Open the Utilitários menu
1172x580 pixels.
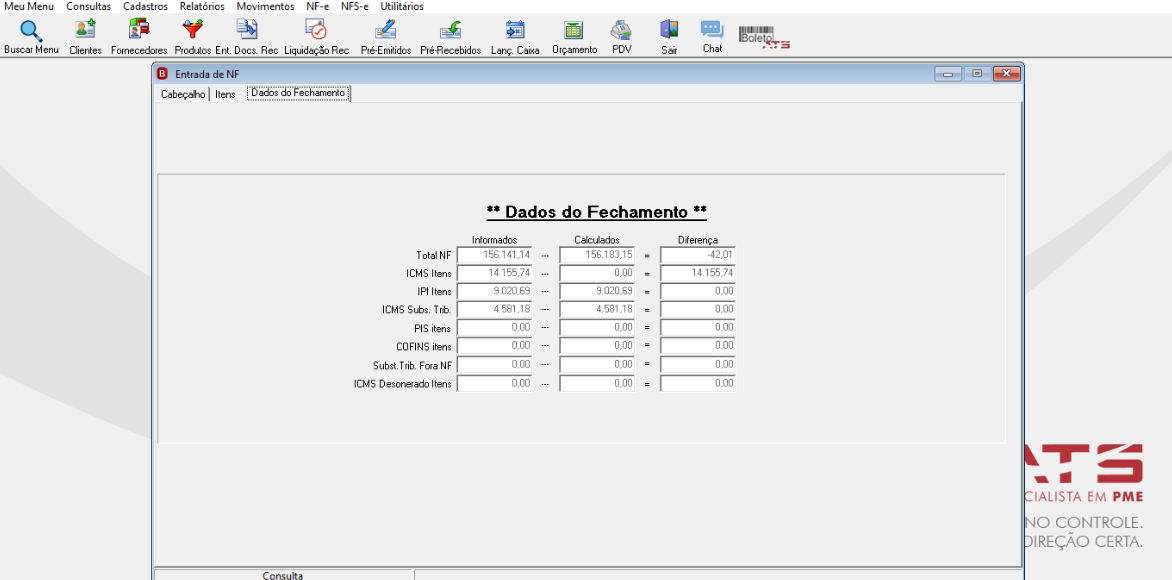pos(401,6)
